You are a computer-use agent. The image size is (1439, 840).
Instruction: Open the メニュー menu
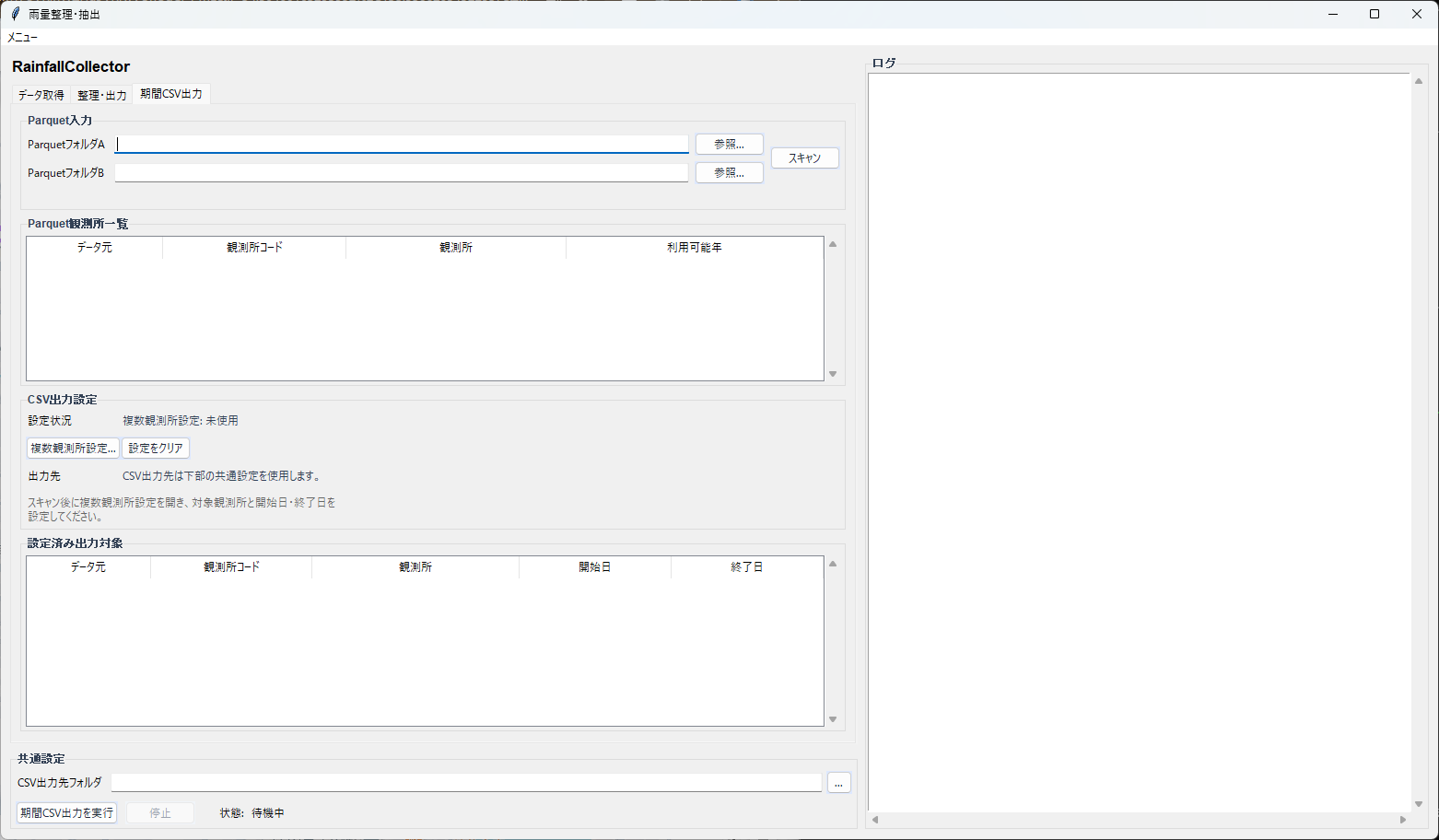[x=23, y=38]
